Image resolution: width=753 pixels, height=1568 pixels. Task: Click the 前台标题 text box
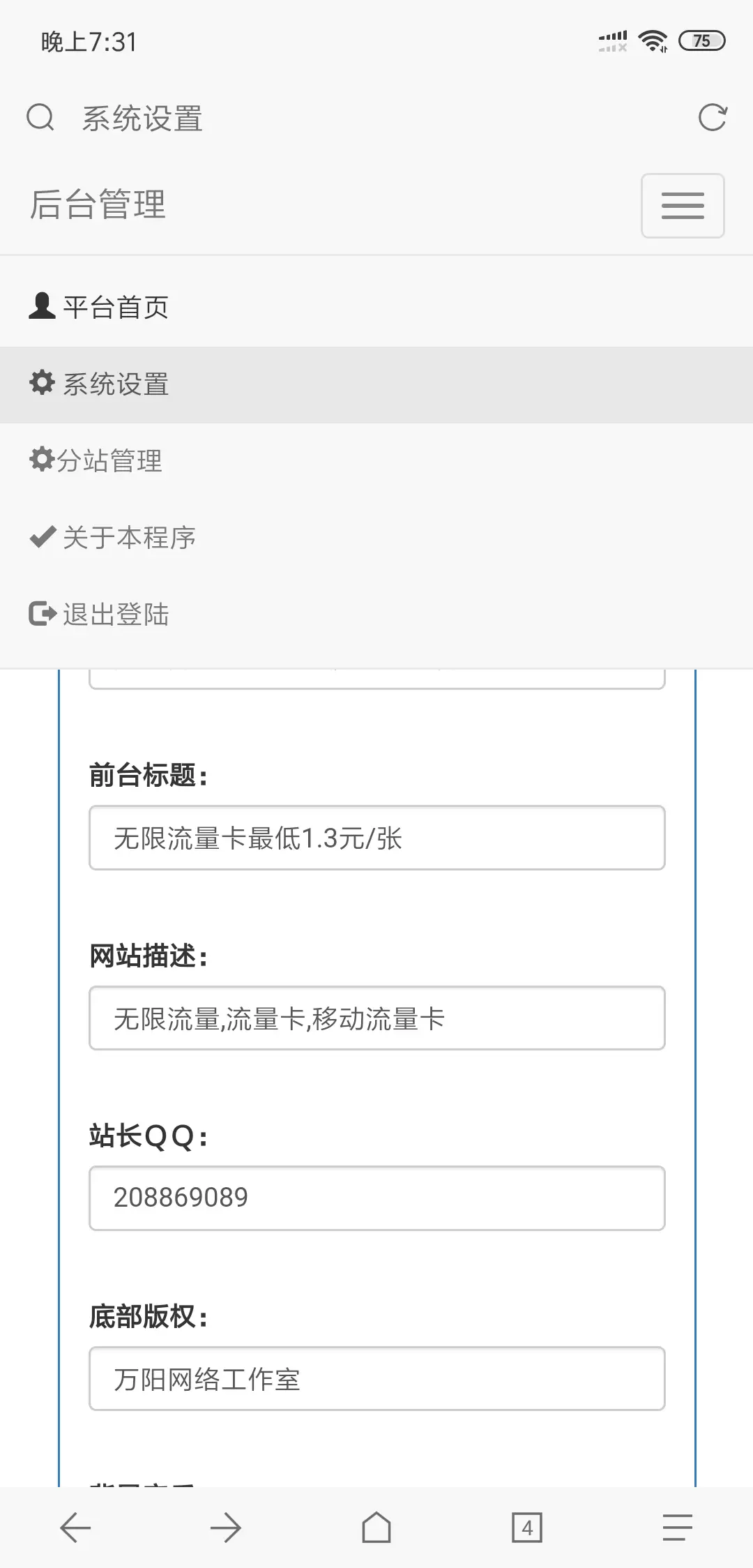(376, 838)
